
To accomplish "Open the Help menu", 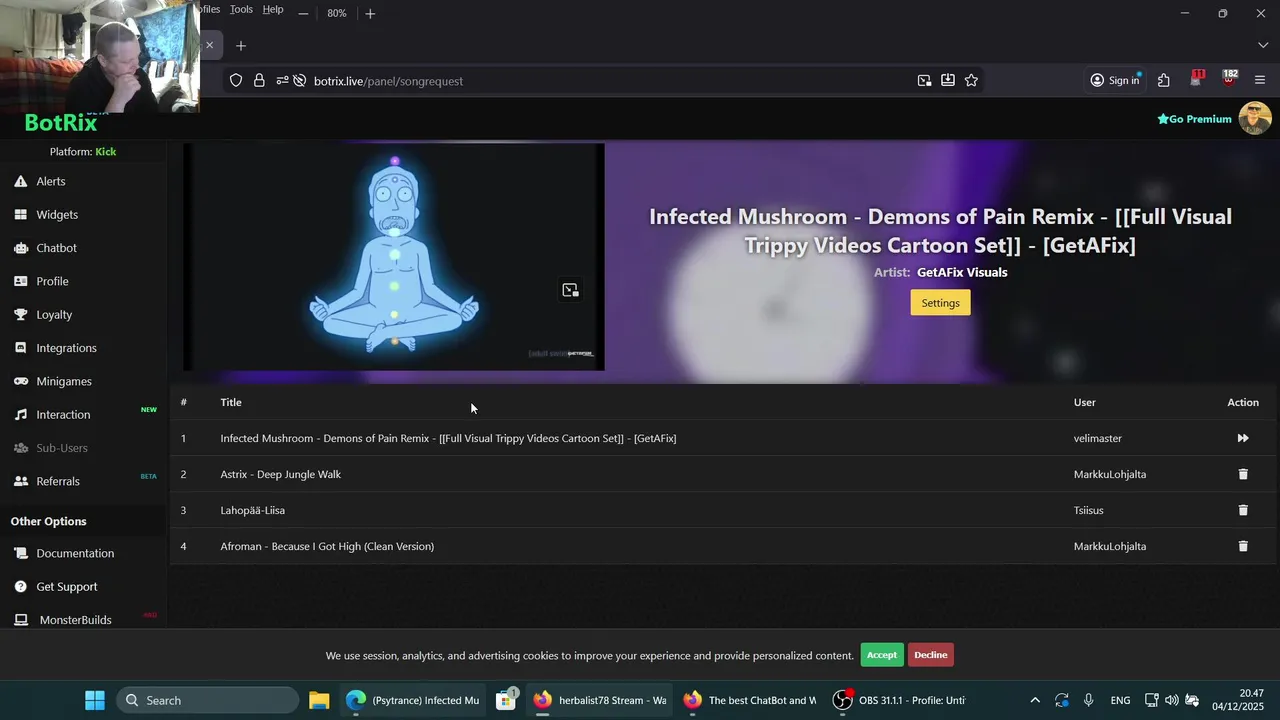I will pyautogui.click(x=273, y=9).
